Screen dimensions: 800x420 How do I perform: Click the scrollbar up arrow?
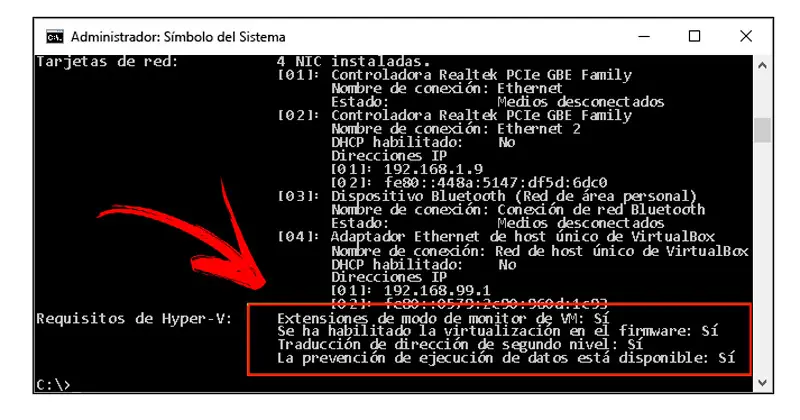pyautogui.click(x=762, y=65)
